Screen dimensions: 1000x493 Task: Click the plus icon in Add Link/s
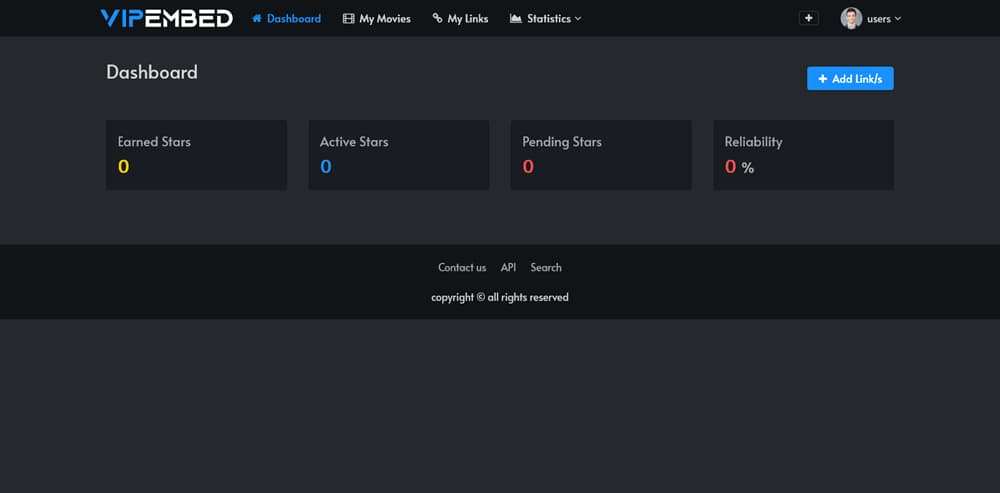coord(823,78)
